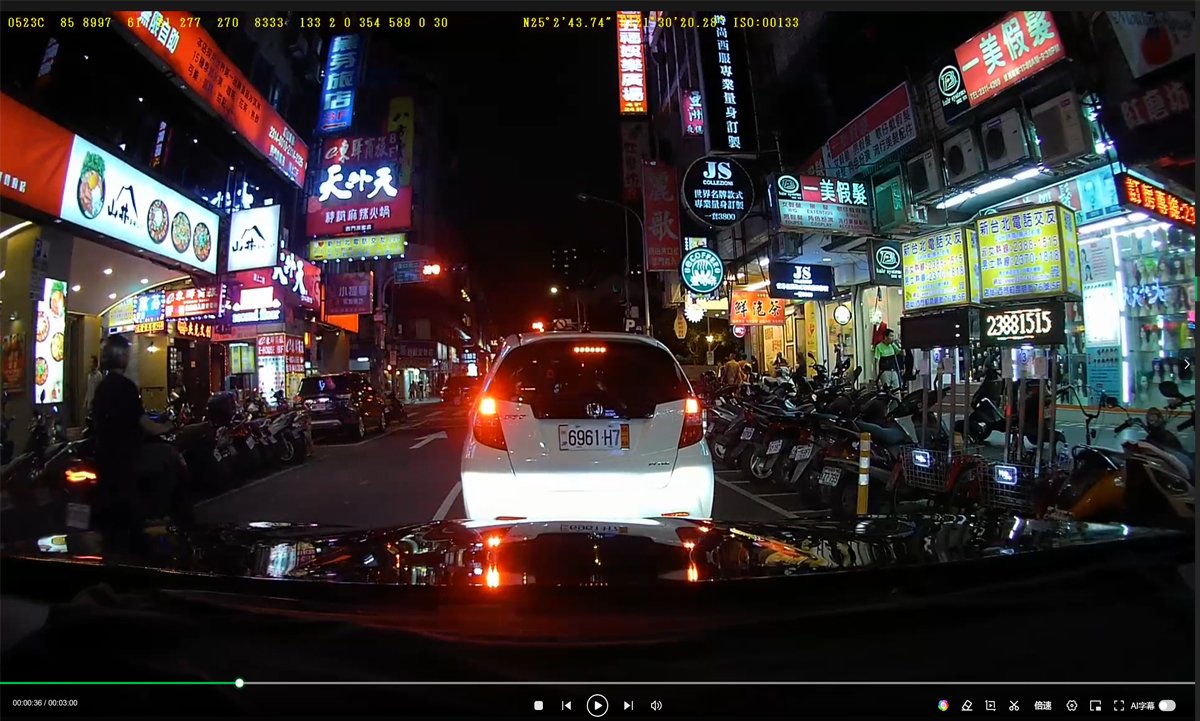This screenshot has width=1200, height=721.
Task: Expand the right side panel arrow
Action: click(x=1186, y=365)
